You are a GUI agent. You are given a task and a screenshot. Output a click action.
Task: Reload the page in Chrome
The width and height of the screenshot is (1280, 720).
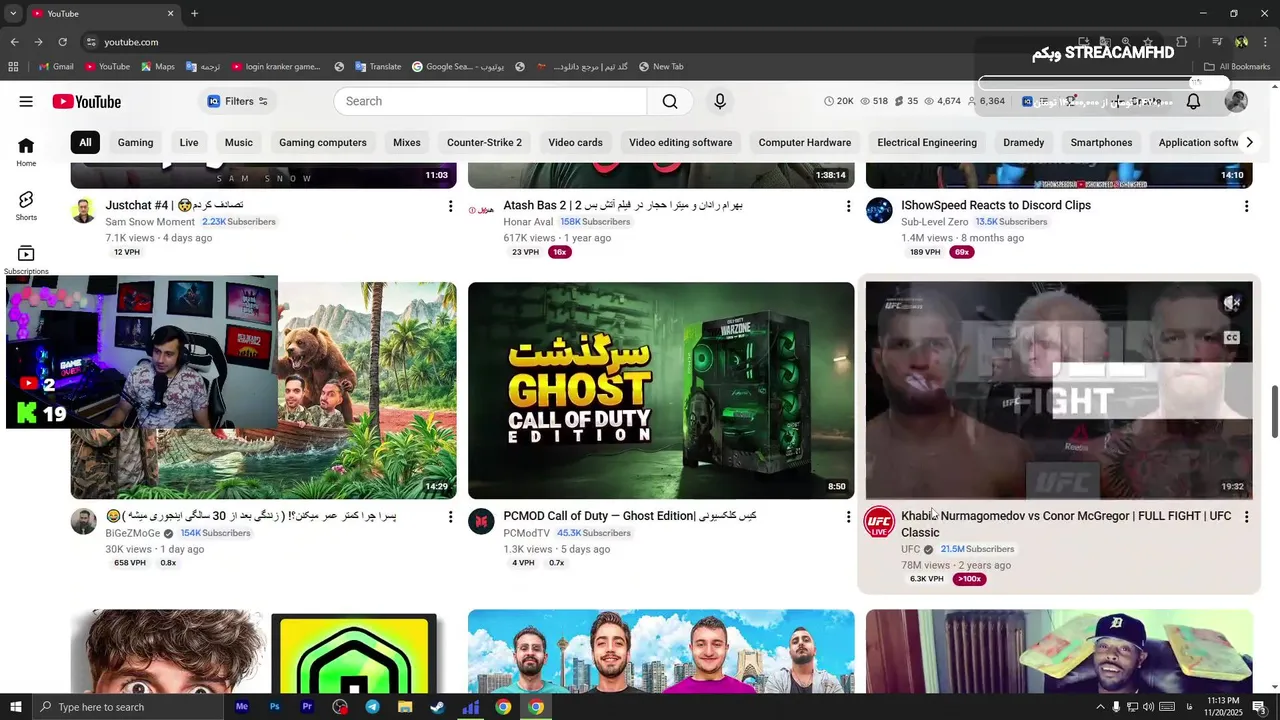(x=62, y=42)
